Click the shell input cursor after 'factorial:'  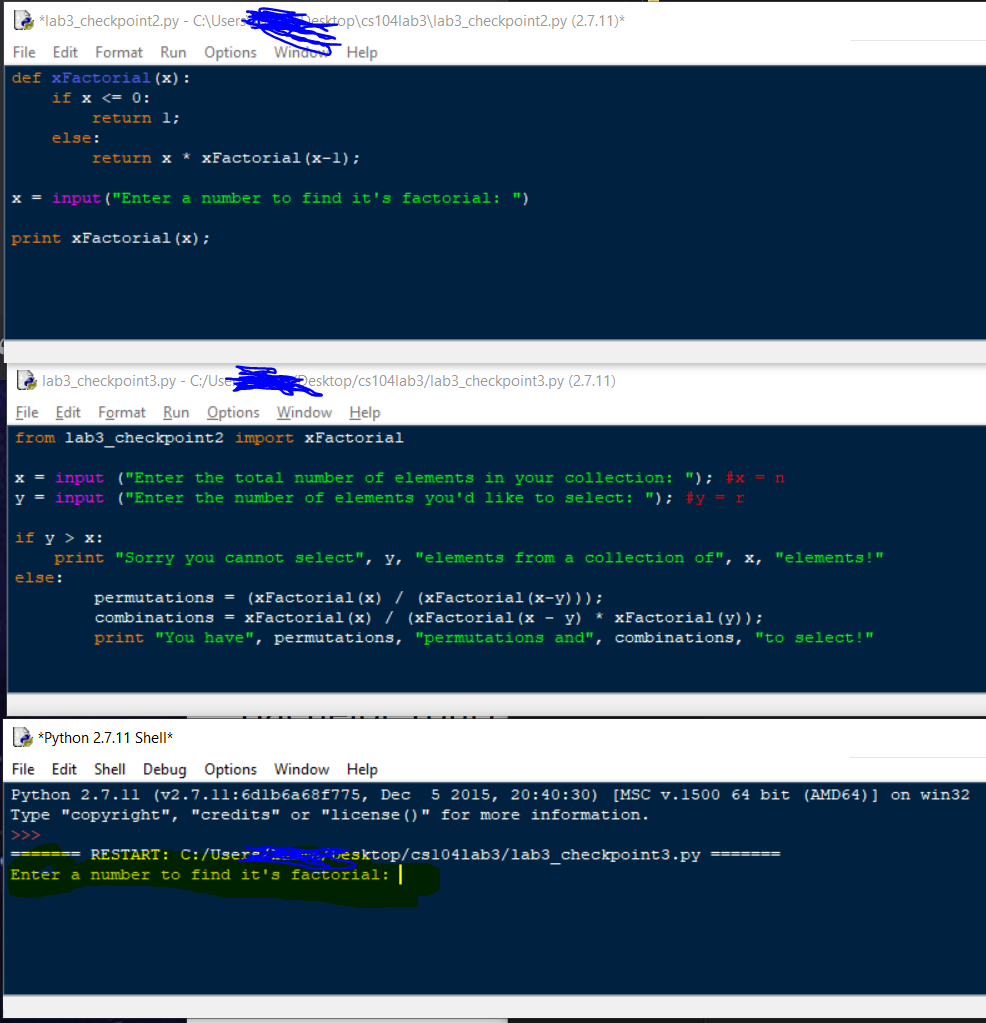pyautogui.click(x=401, y=875)
